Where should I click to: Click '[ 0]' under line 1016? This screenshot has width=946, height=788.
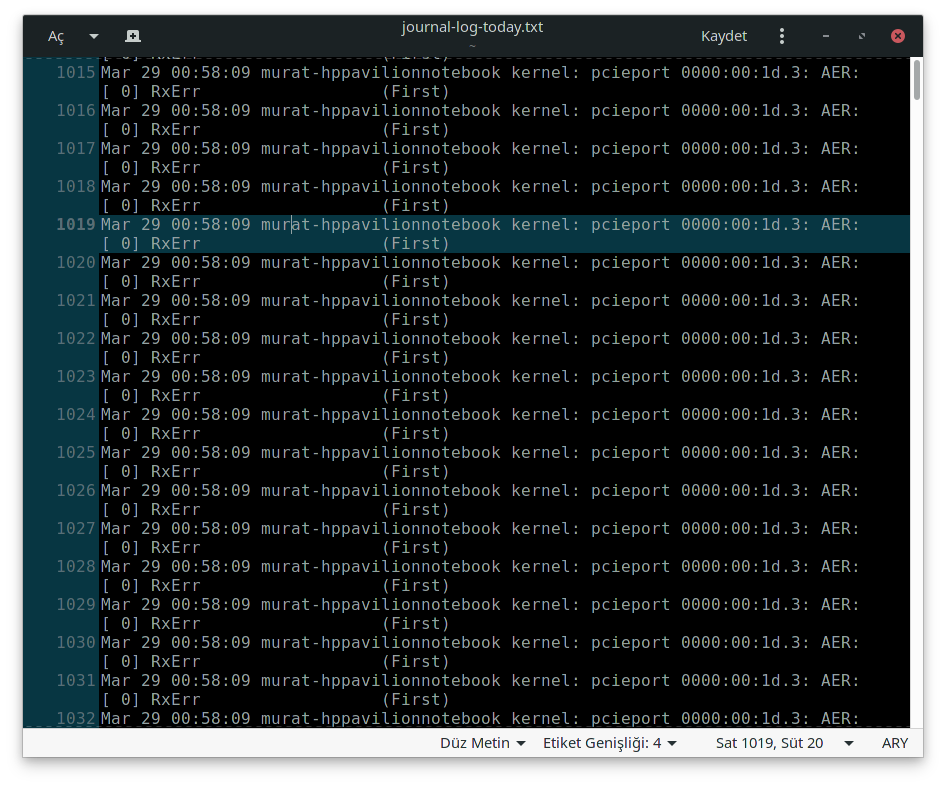[x=121, y=129]
